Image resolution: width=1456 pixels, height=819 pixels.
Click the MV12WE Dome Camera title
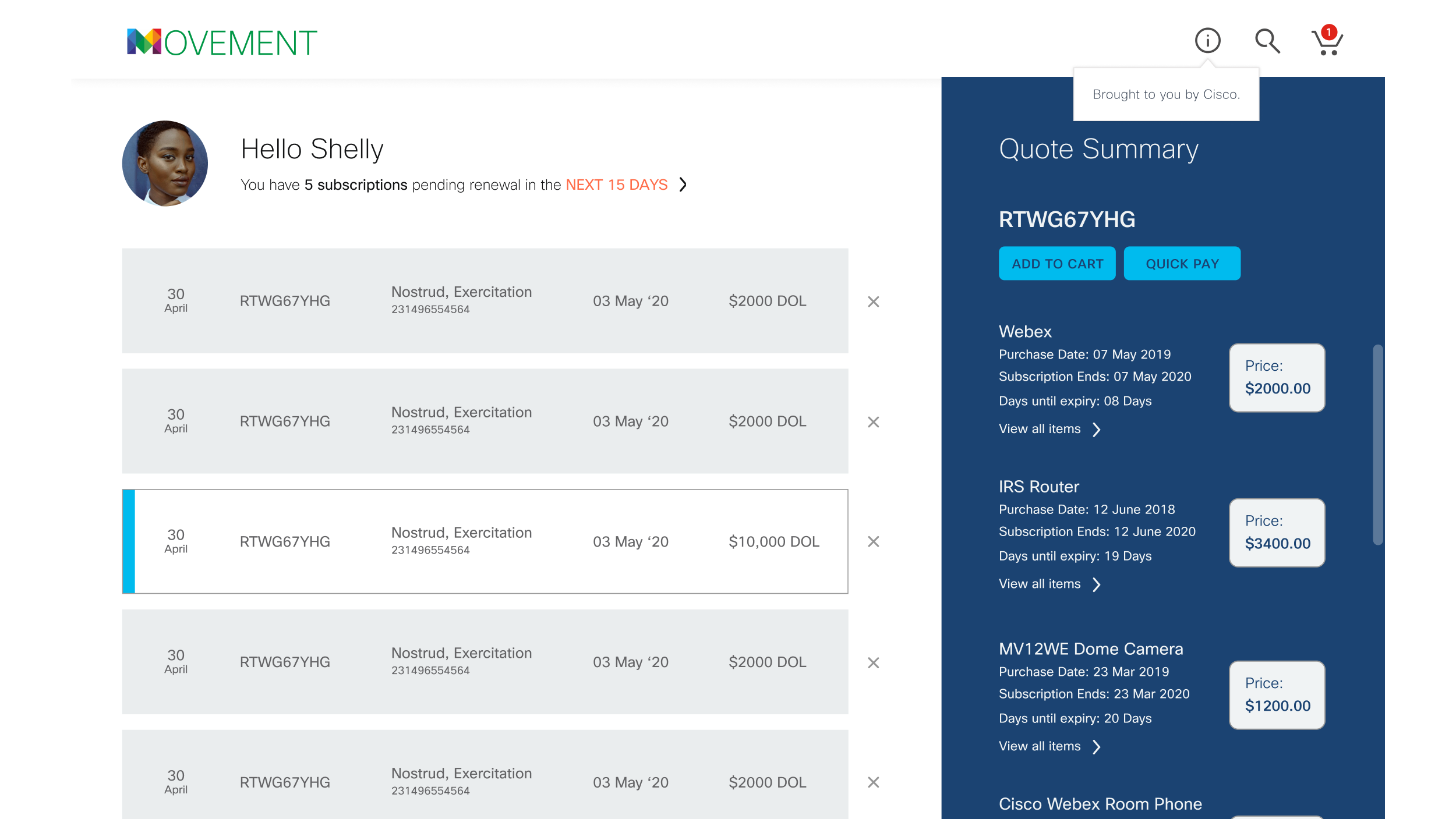(x=1091, y=649)
